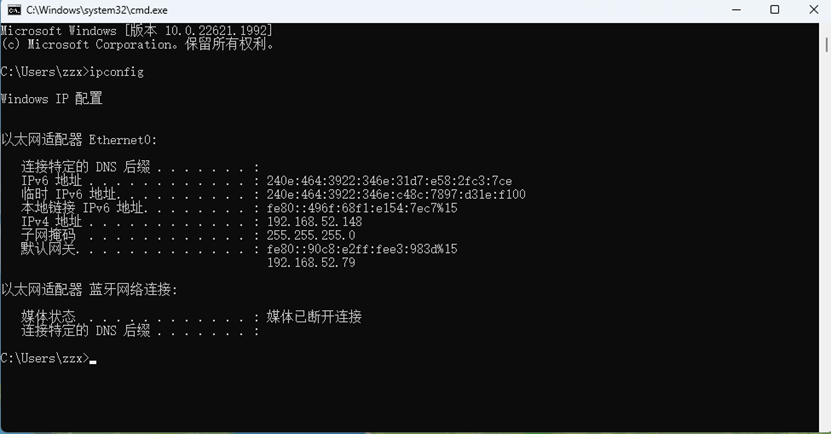Viewport: 831px width, 434px height.
Task: Click the link-local address fe80::496f
Action: point(361,208)
